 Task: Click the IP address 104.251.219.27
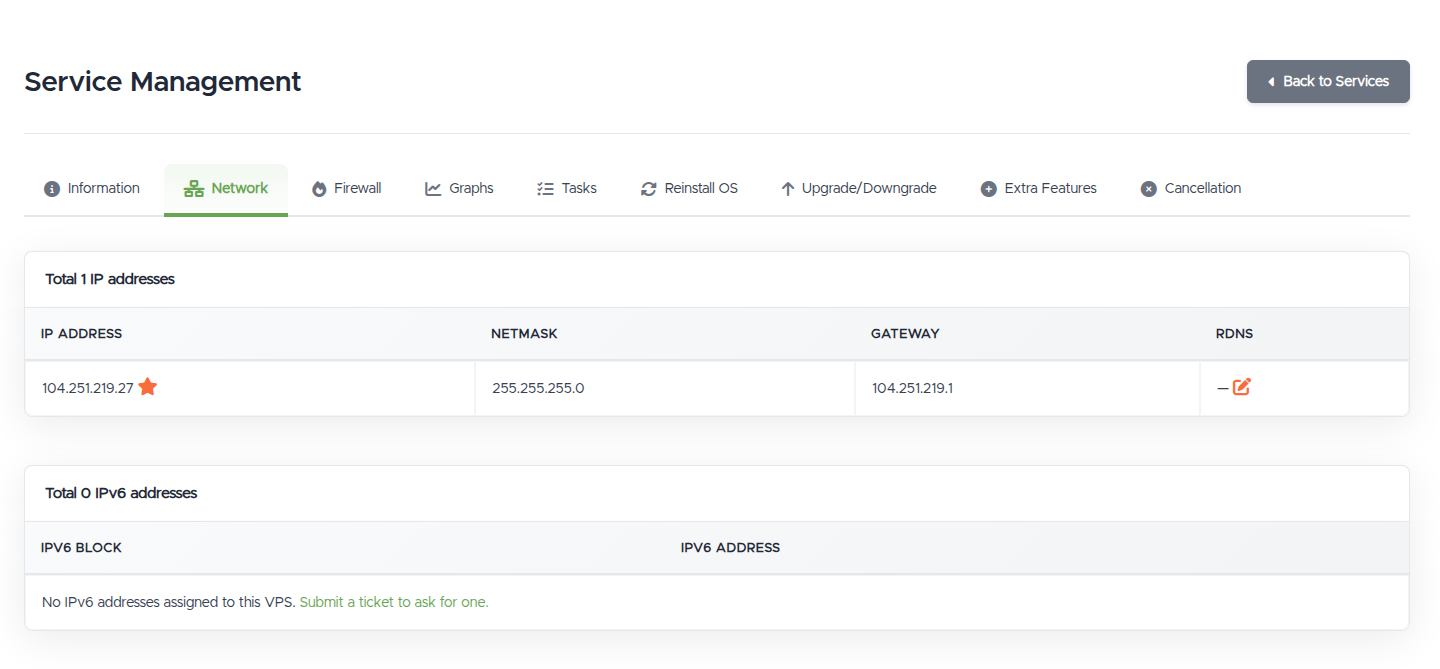88,388
